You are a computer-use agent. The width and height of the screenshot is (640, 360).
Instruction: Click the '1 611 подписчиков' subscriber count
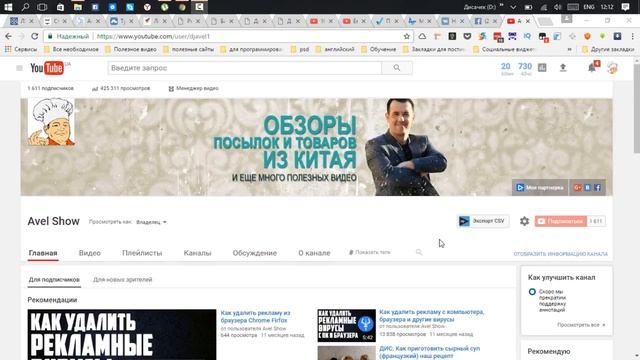[x=51, y=89]
